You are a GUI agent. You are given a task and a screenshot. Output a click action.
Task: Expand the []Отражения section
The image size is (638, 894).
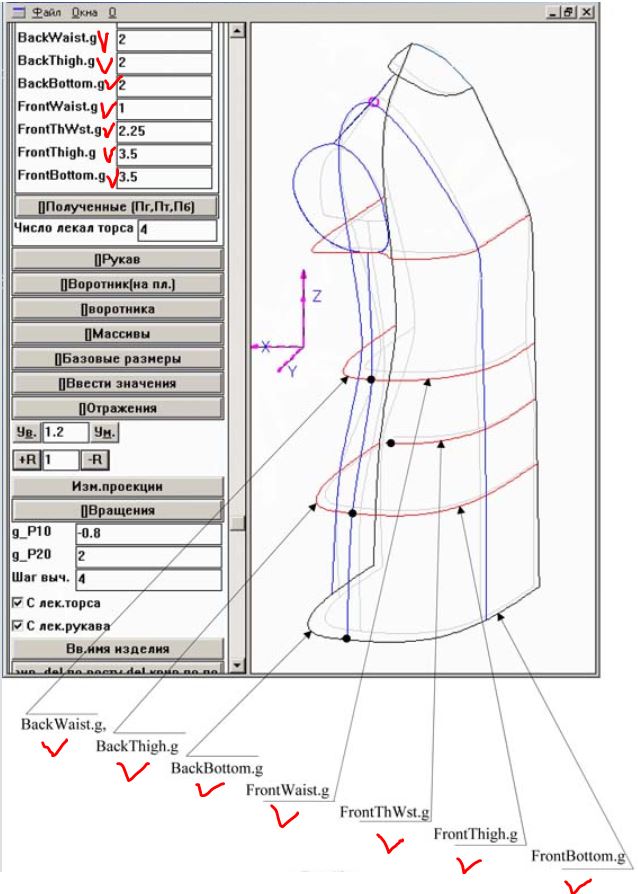coord(117,408)
